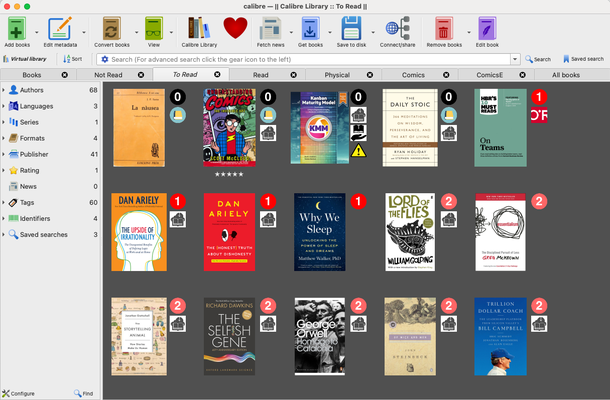Image resolution: width=610 pixels, height=400 pixels.
Task: Switch to the Read tab
Action: 261,75
